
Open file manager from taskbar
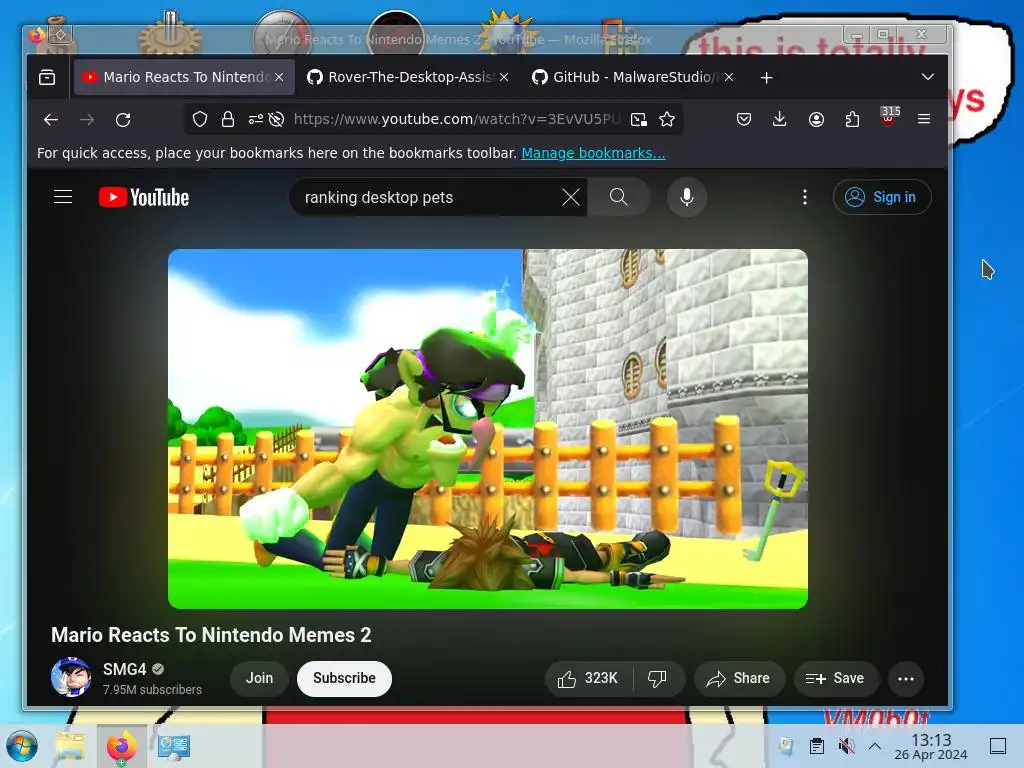(70, 746)
